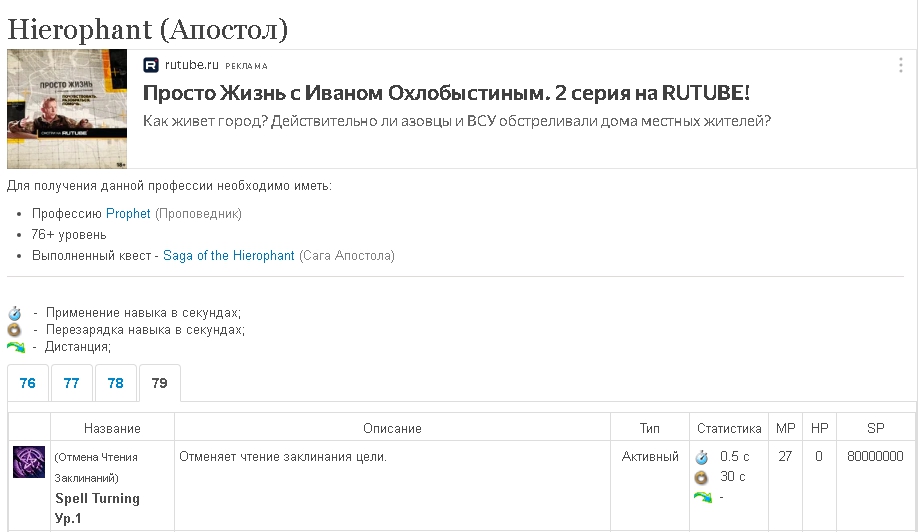920x532 pixels.
Task: Click the Название column header
Action: pos(112,429)
